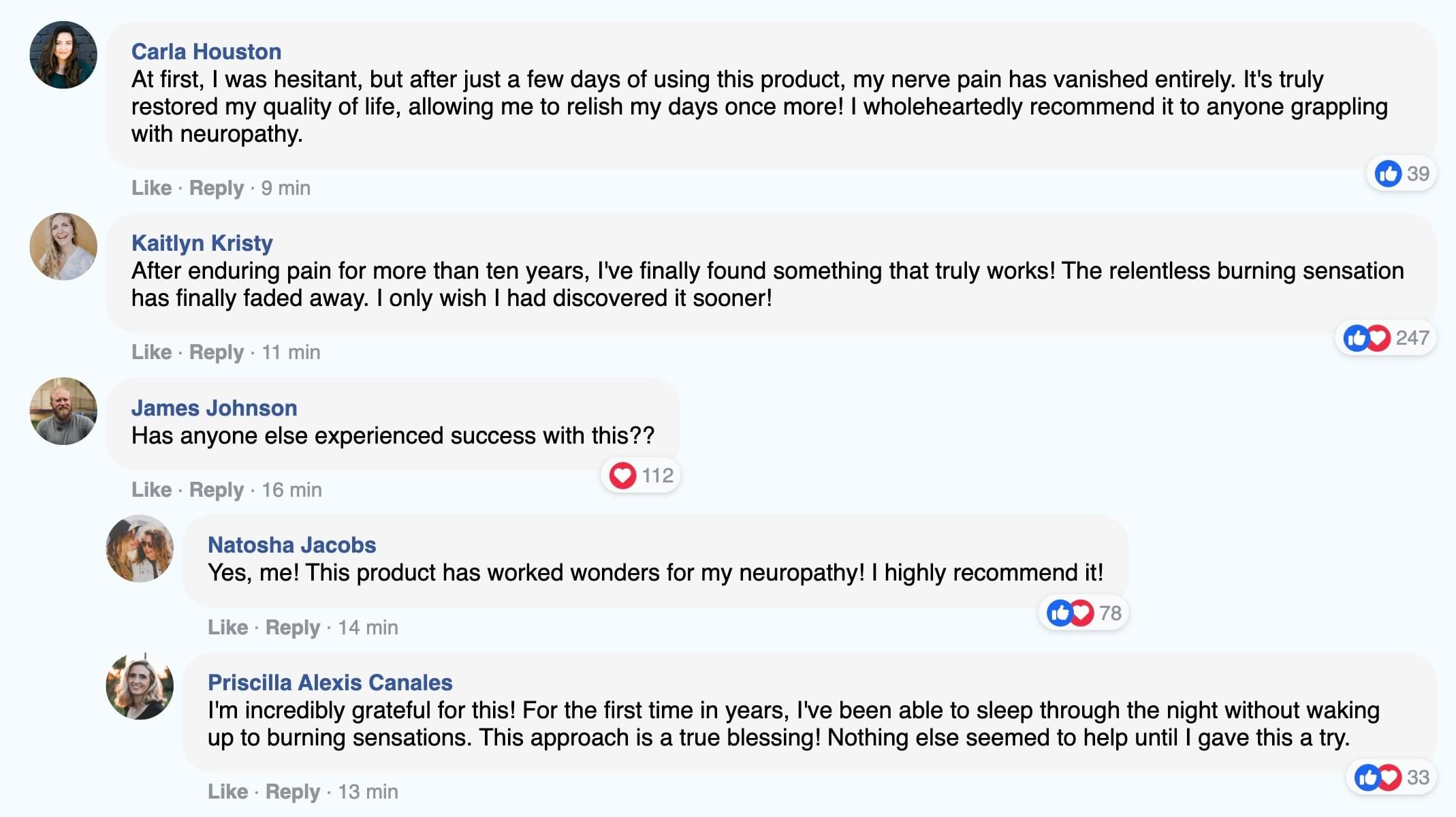Open Carla Houston's profile name link
The width and height of the screenshot is (1456, 817).
pos(206,52)
